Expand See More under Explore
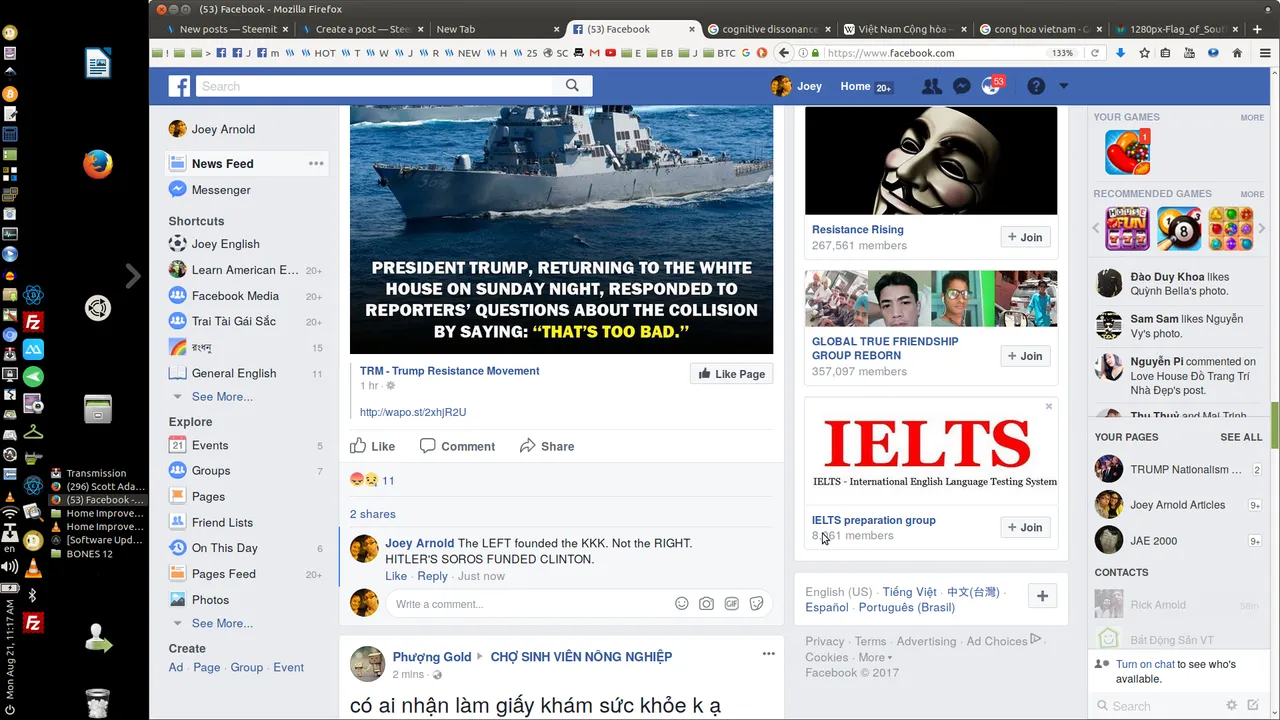 click(222, 623)
